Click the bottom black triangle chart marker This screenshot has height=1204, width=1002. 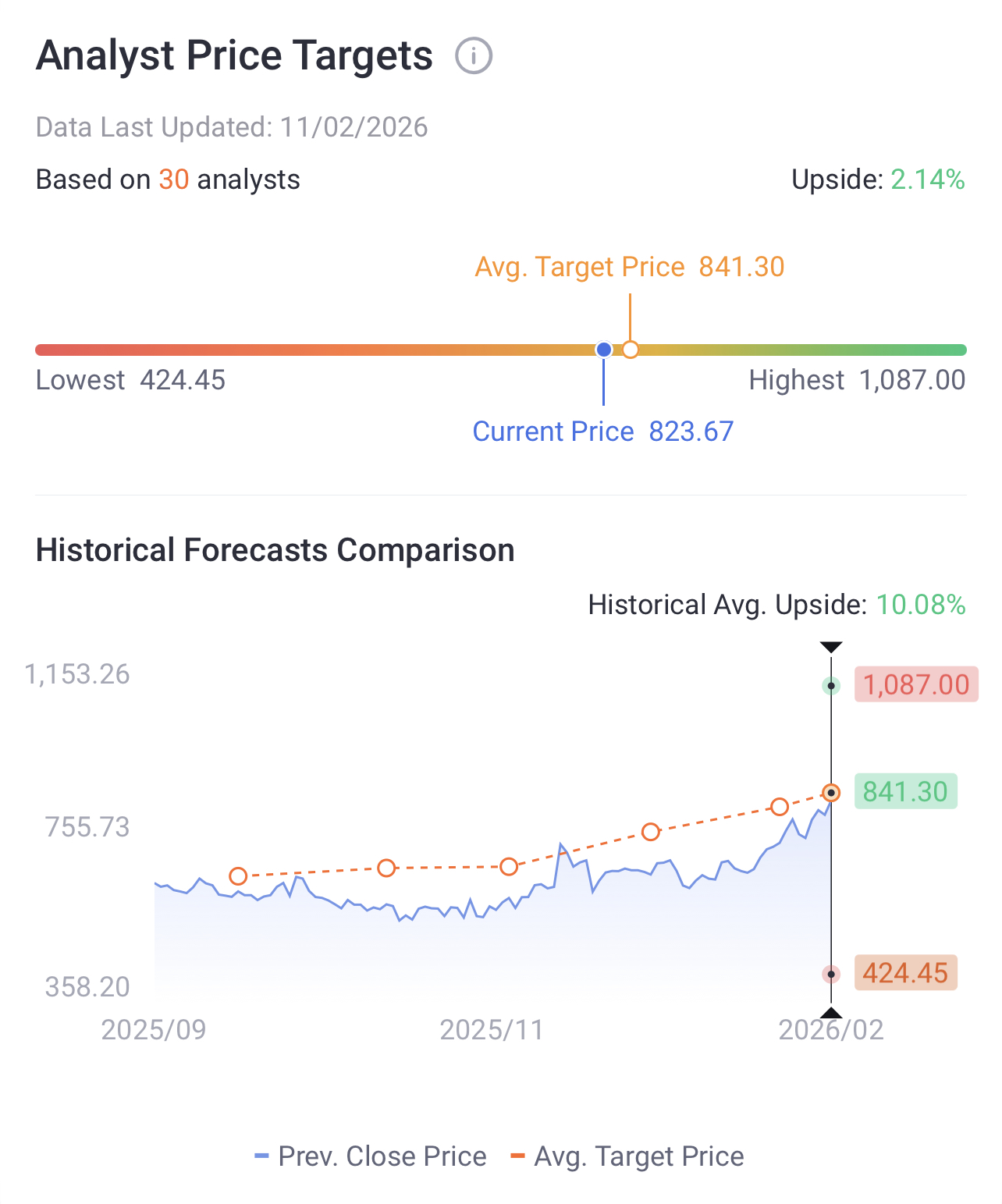coord(831,1013)
